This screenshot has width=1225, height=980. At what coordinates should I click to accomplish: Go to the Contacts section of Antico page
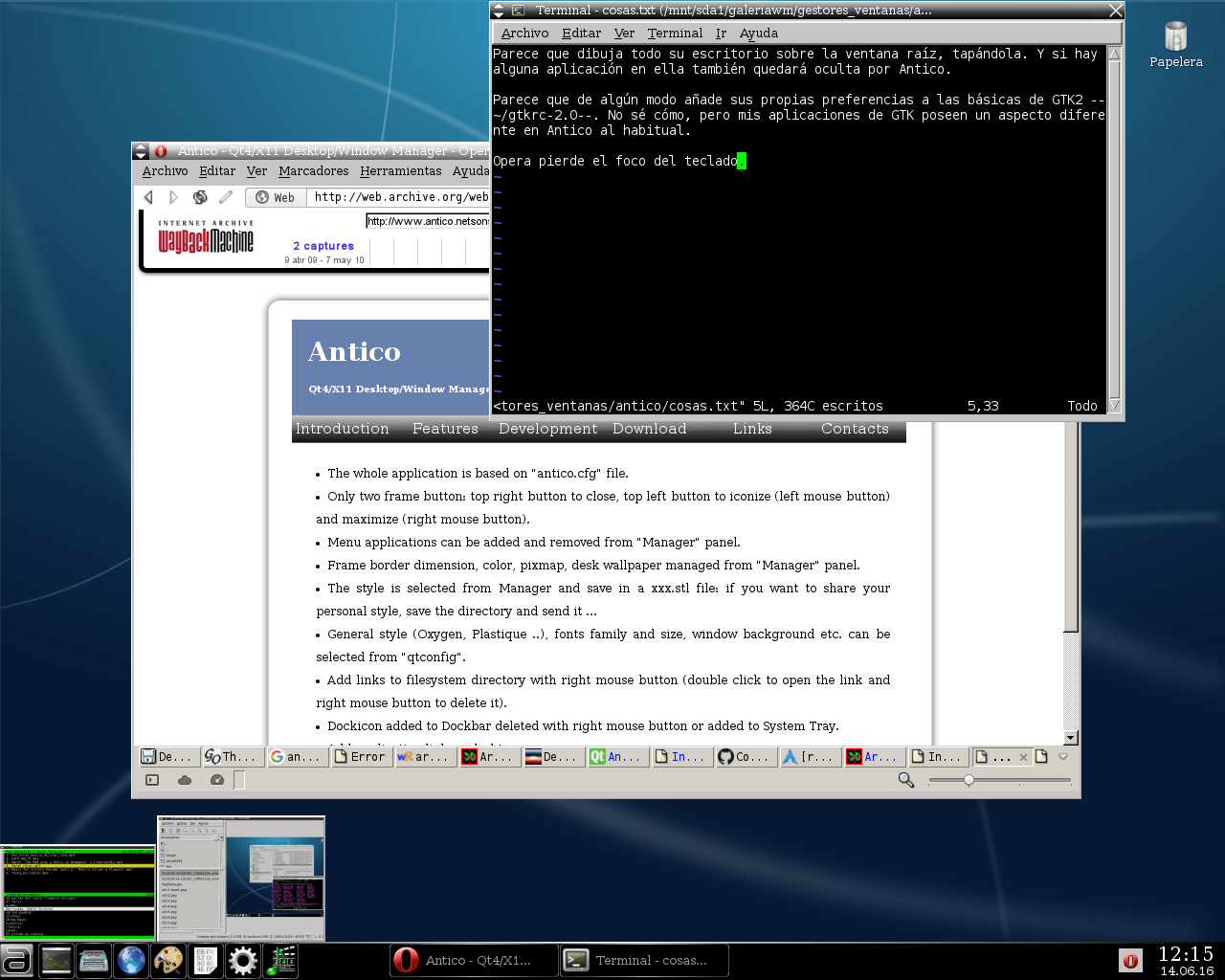point(855,429)
